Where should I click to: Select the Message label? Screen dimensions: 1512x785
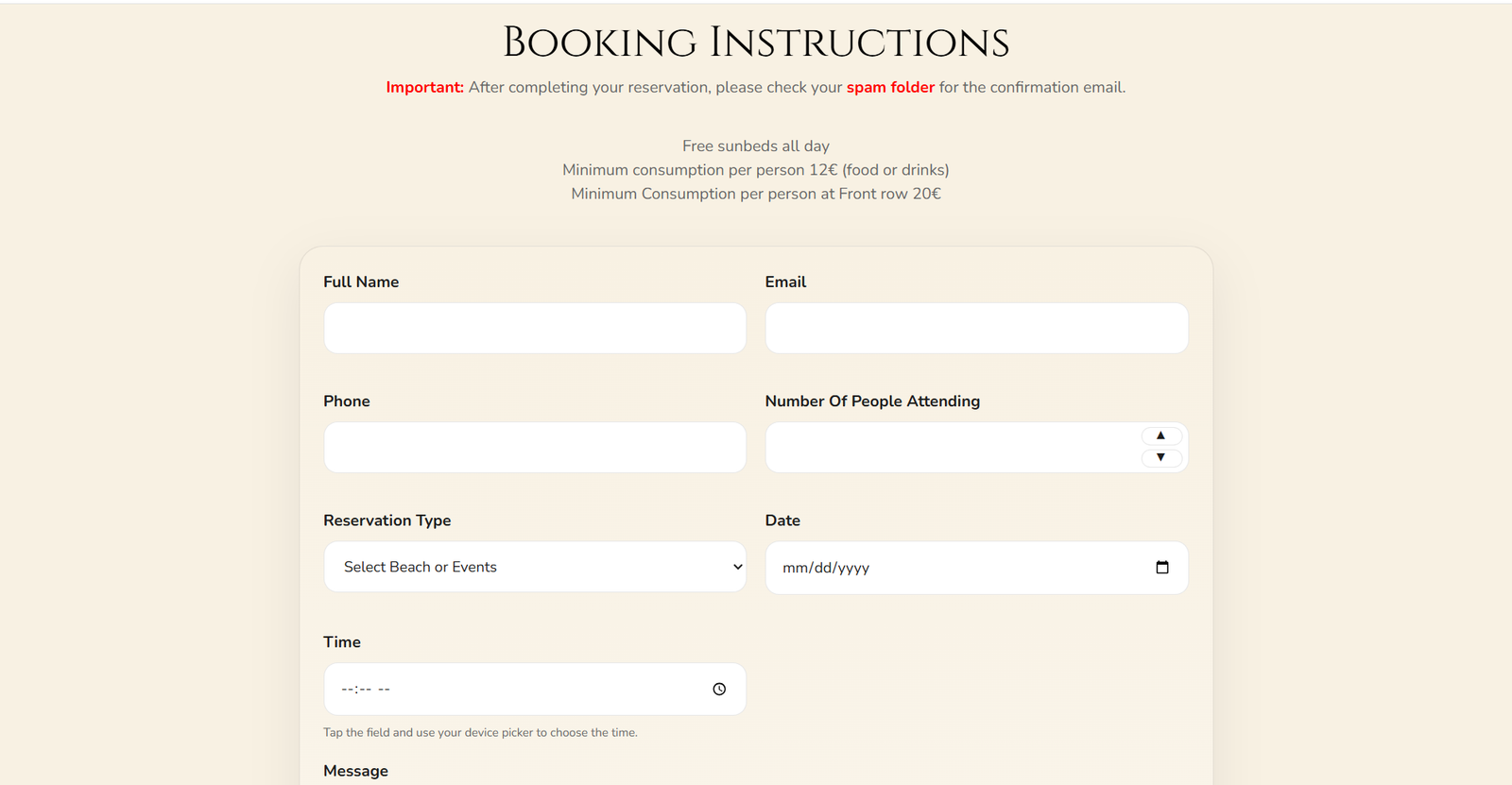[x=355, y=771]
